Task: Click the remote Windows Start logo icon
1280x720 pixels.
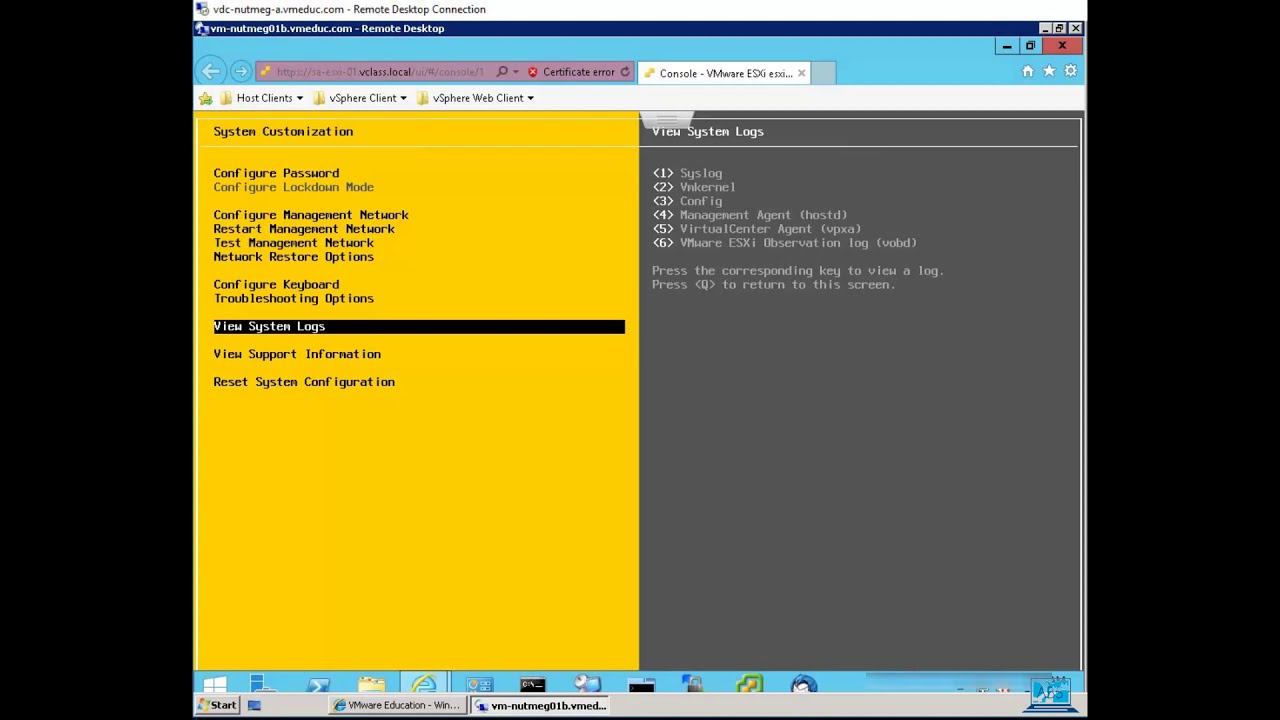Action: pos(215,685)
